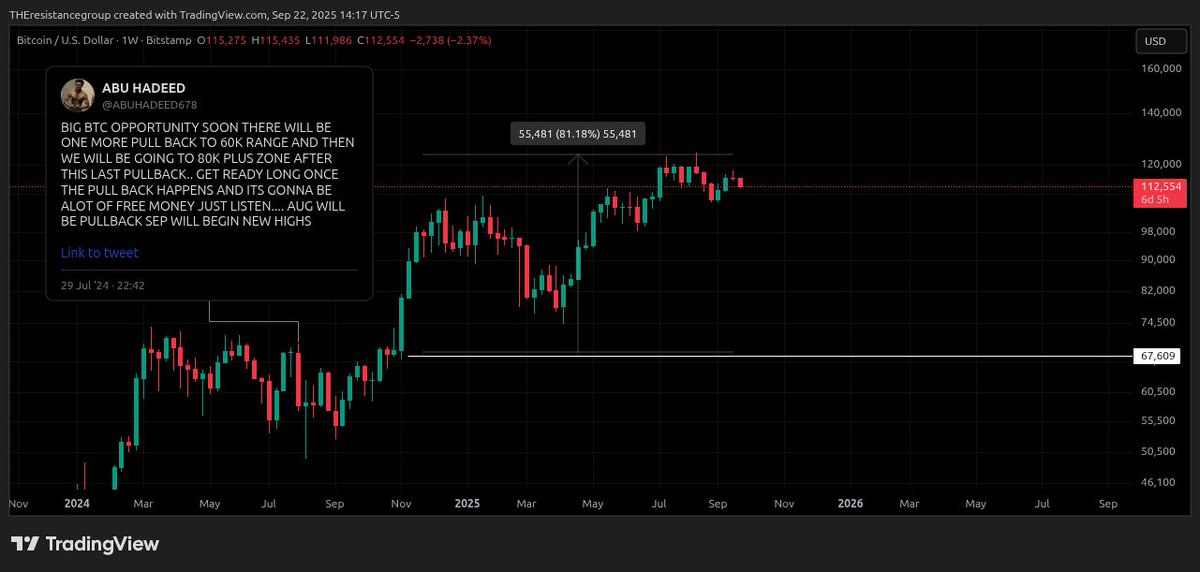Viewport: 1200px width, 572px height.
Task: Click the 55,481 (81.18%) measurement label
Action: [578, 133]
